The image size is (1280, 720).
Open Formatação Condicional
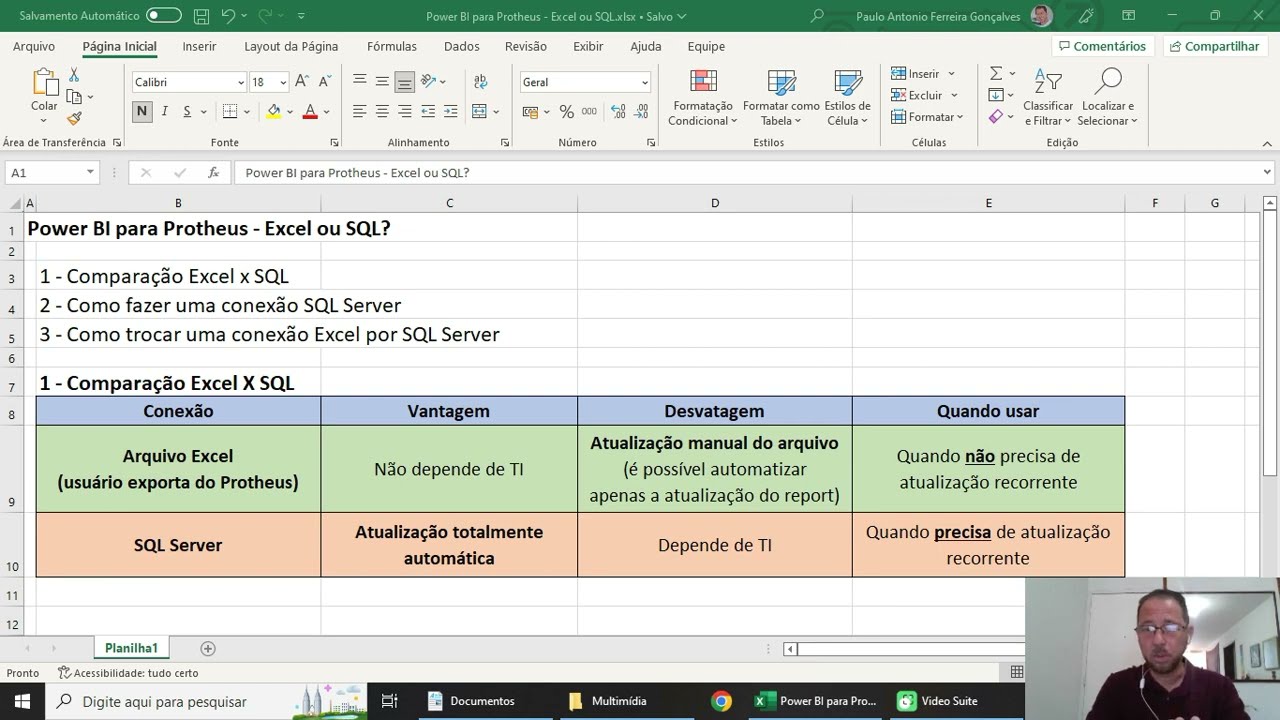click(703, 98)
